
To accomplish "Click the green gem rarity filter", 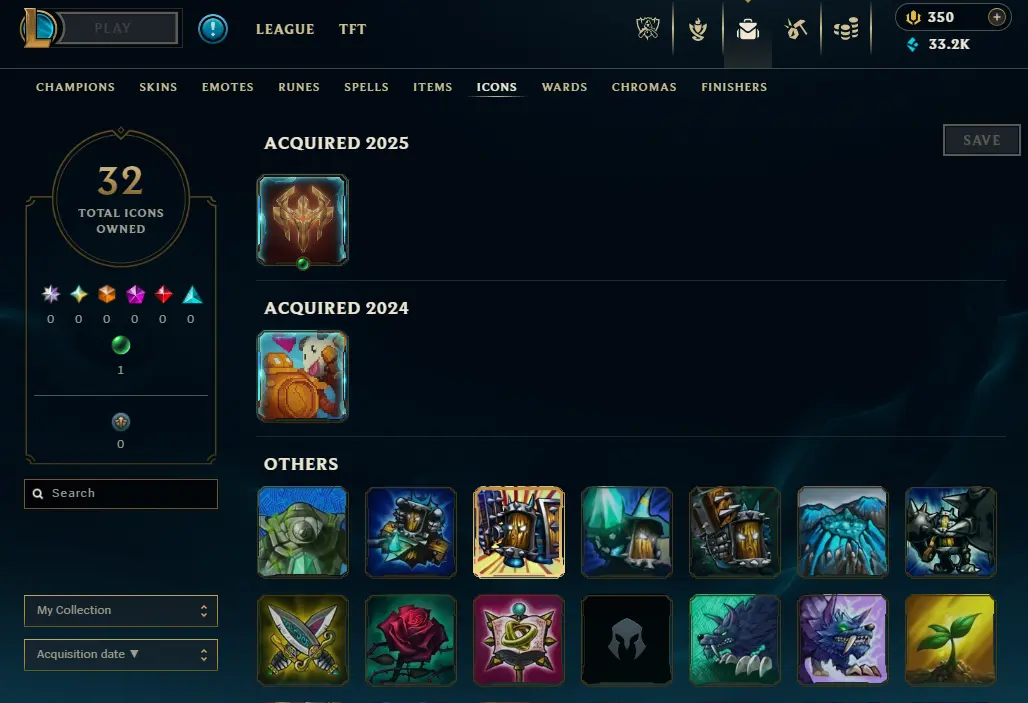I will 121,345.
